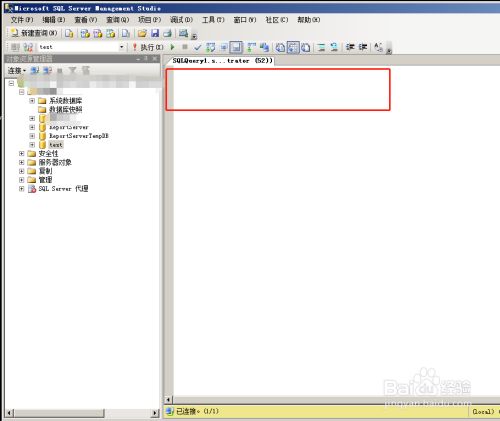This screenshot has height=421, width=500.
Task: Display Estimated Execution Plan icon
Action: coord(210,47)
